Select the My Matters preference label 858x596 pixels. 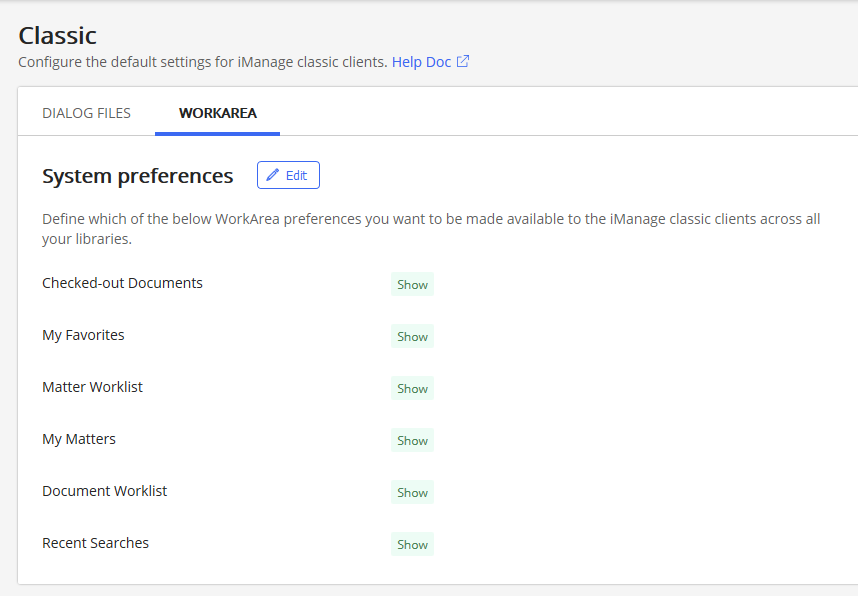(x=79, y=439)
